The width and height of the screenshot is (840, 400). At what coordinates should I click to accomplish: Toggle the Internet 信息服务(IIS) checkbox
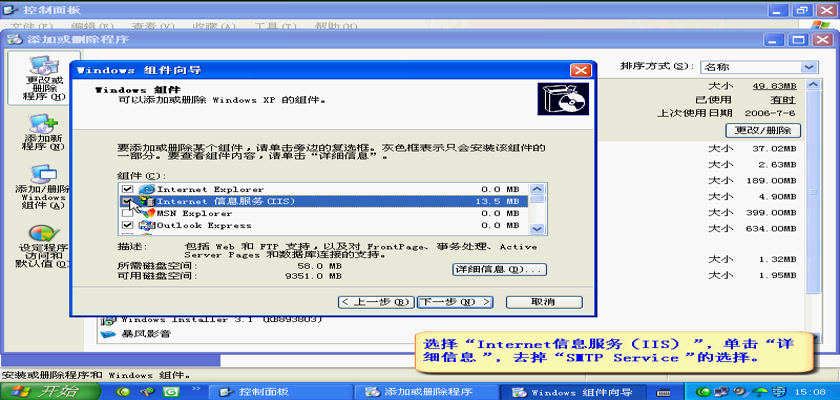tap(128, 201)
